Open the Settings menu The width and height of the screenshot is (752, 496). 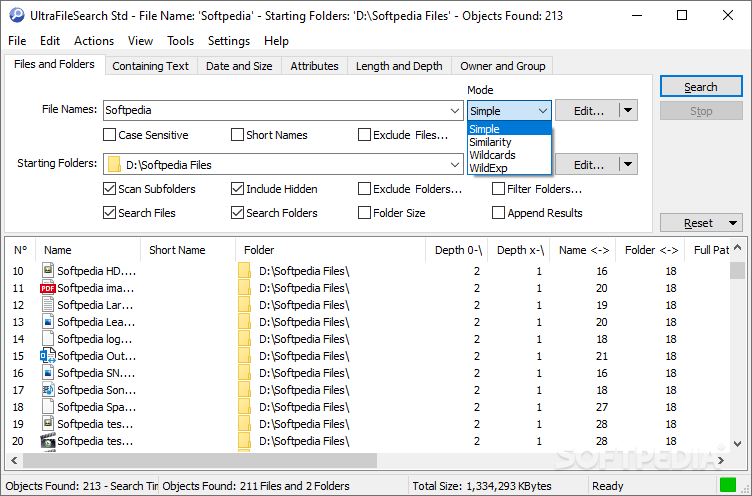click(229, 41)
